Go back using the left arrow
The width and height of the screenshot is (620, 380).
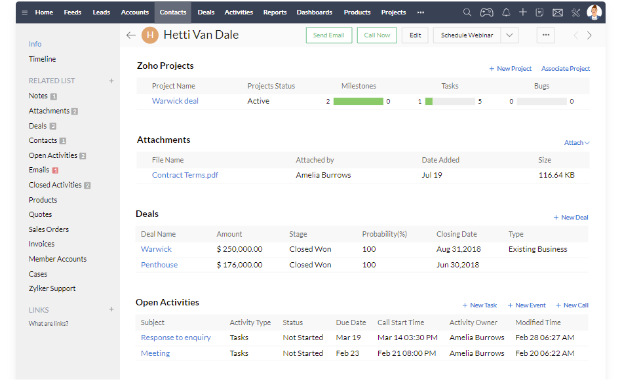[x=131, y=35]
